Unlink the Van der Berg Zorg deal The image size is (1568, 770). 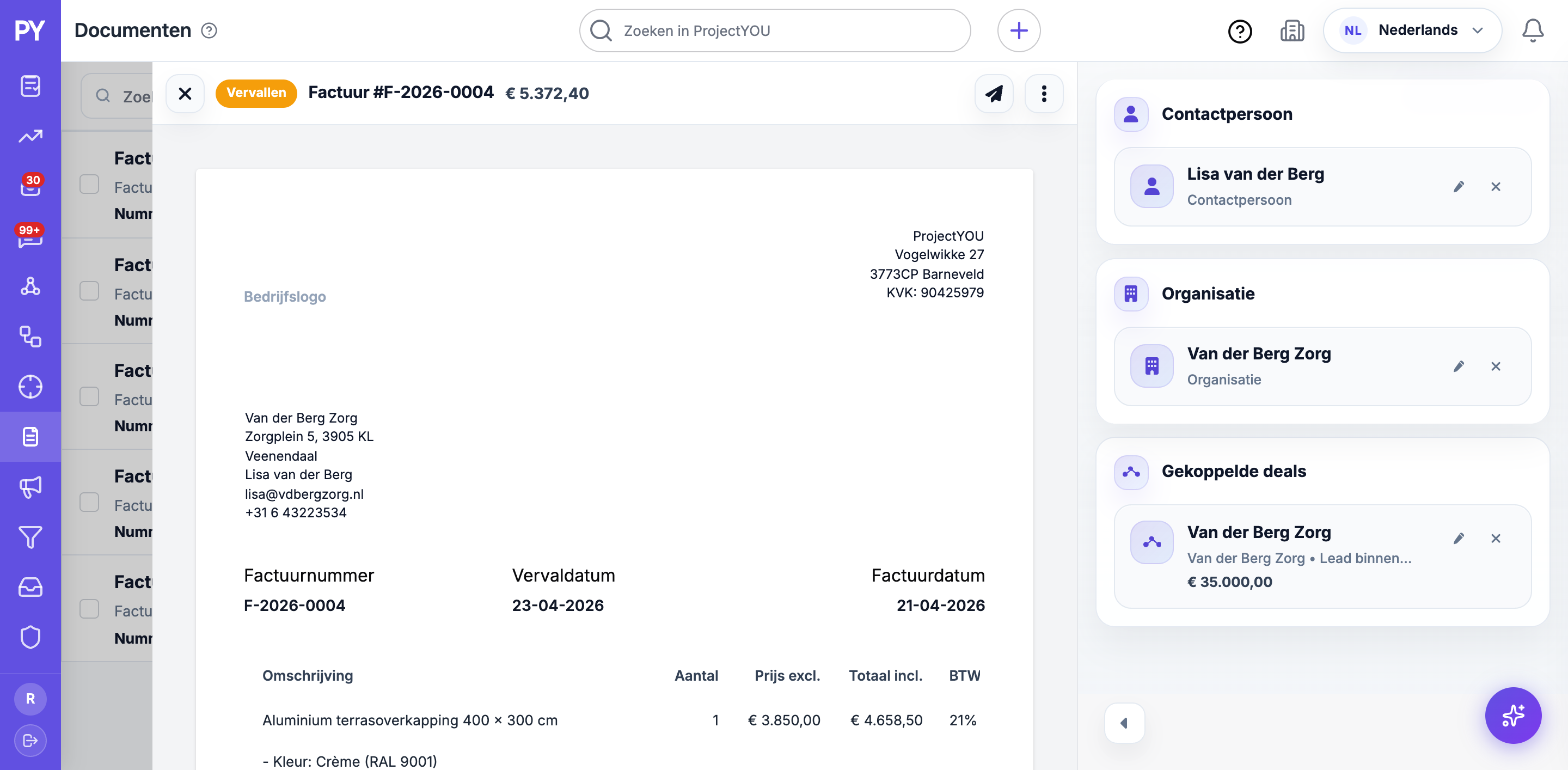point(1495,539)
